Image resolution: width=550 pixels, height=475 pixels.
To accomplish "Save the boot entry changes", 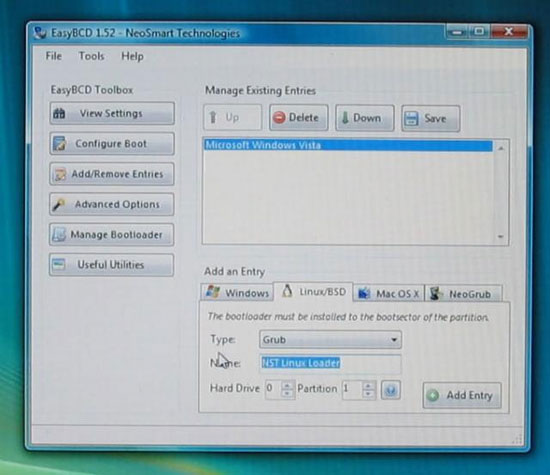I will point(430,119).
